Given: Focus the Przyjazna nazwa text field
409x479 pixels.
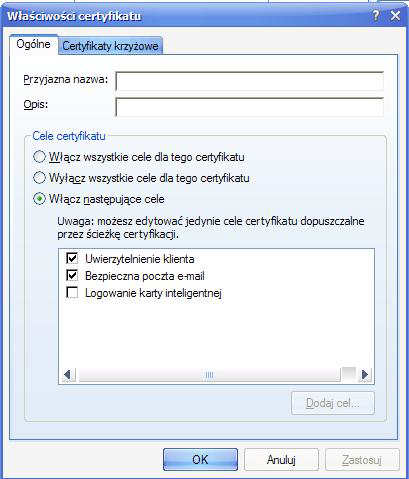Looking at the screenshot, I should [x=249, y=81].
